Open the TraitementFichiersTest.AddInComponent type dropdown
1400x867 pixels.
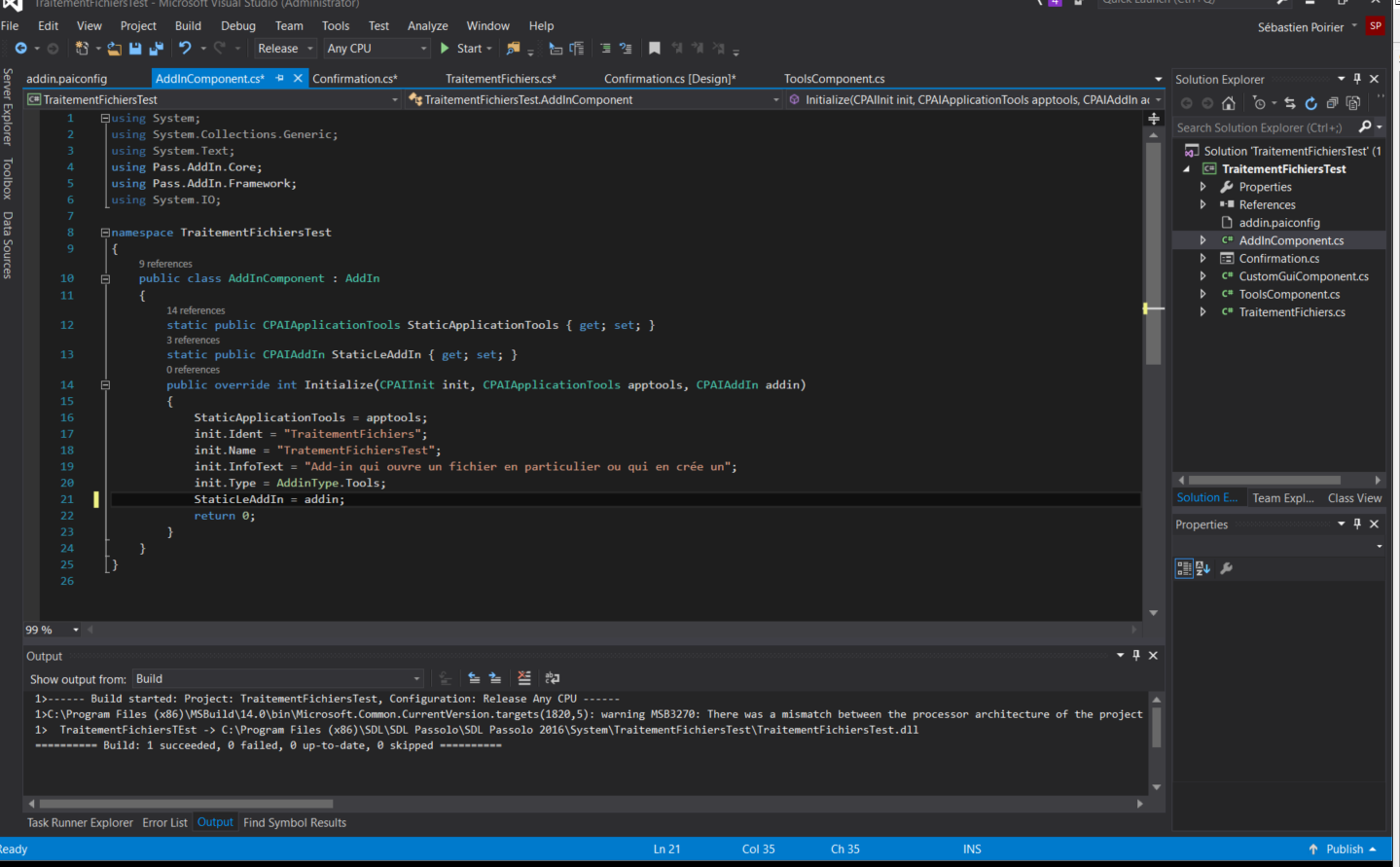pos(593,99)
